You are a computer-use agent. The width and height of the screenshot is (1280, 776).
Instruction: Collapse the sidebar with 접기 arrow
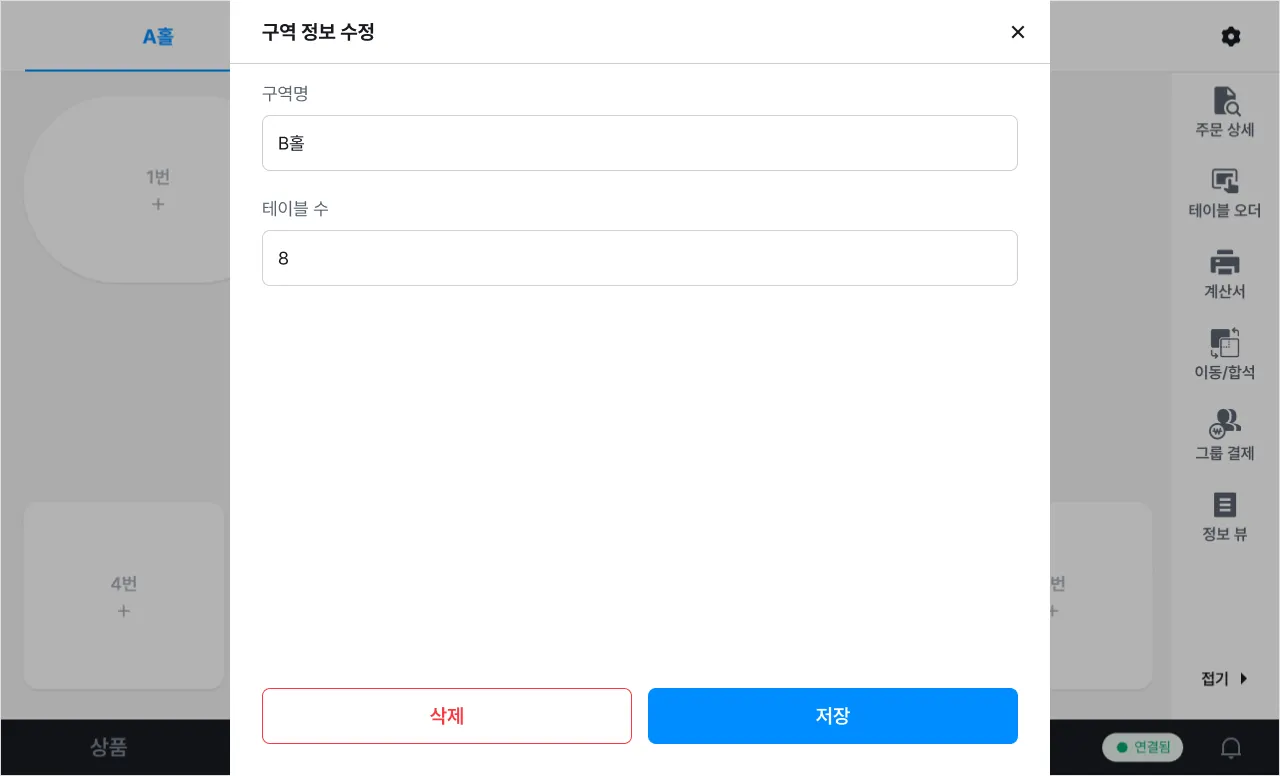click(1225, 679)
